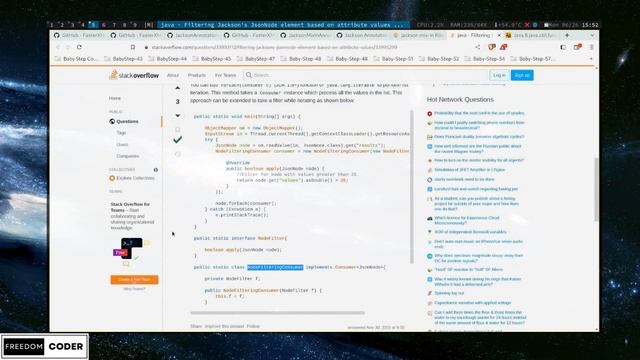Open the BabyStep-44 bookmark folder

167,59
